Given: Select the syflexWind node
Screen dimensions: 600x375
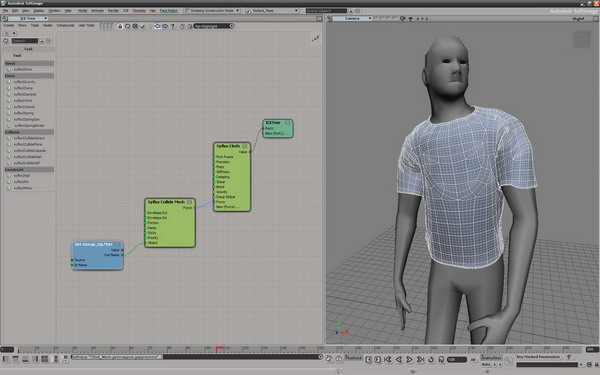Looking at the screenshot, I should [x=23, y=100].
